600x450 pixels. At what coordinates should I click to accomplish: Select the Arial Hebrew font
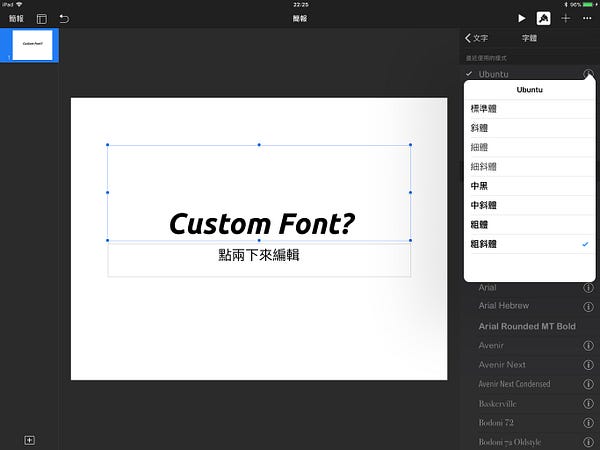(504, 306)
